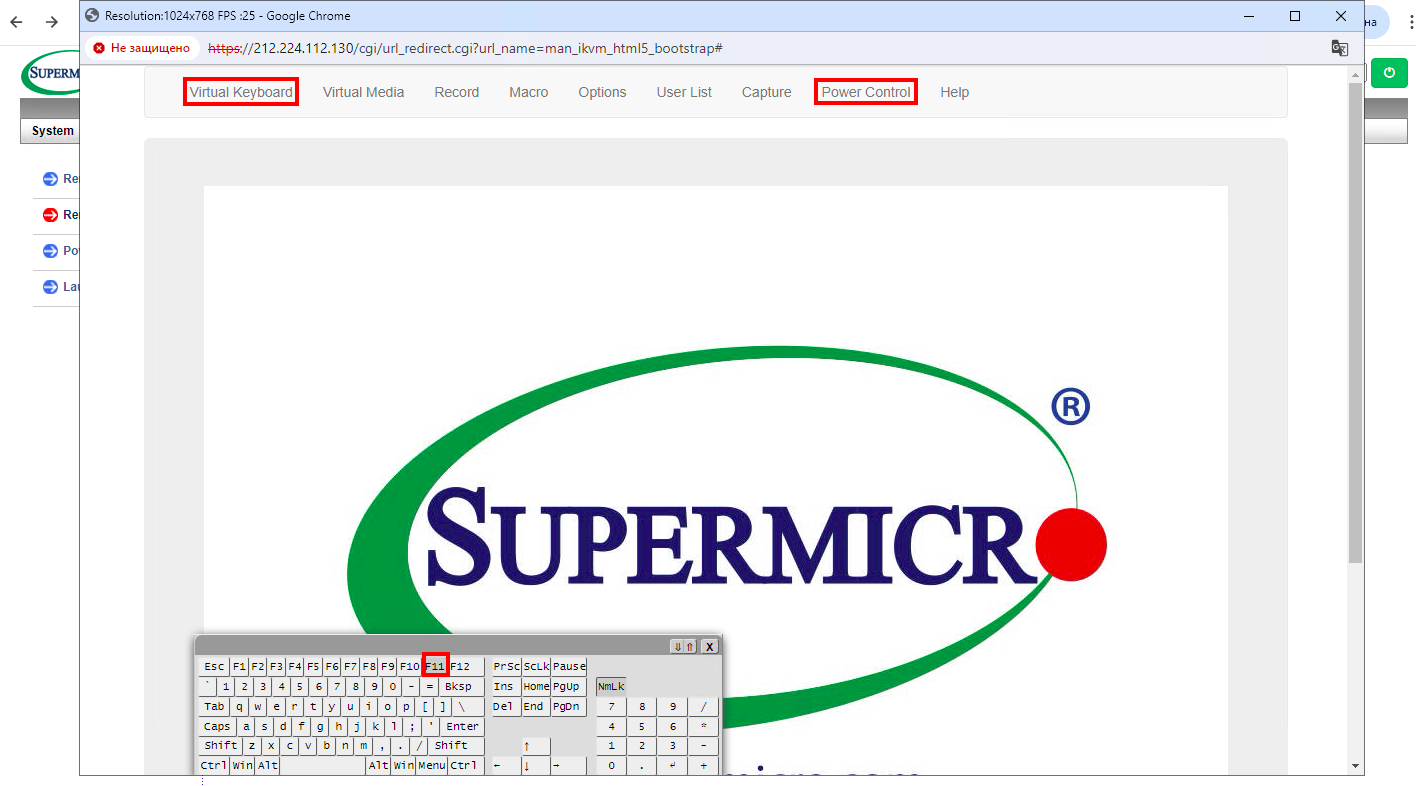Click the 'Не защищено' security badge

coord(141,48)
